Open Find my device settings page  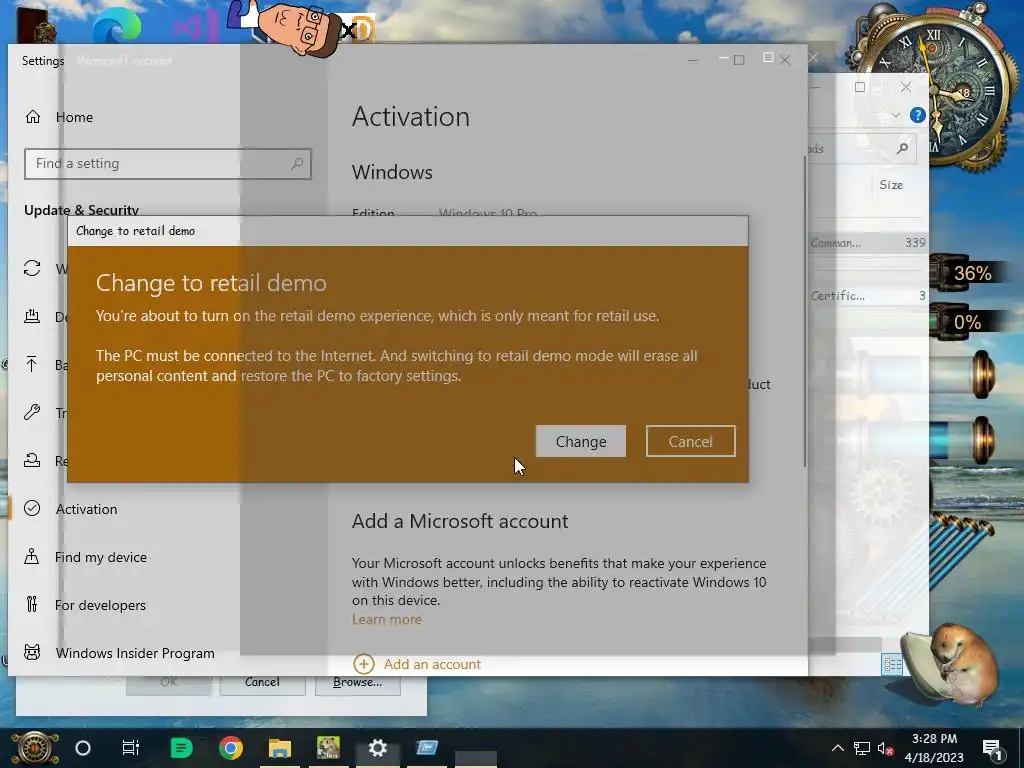[101, 557]
